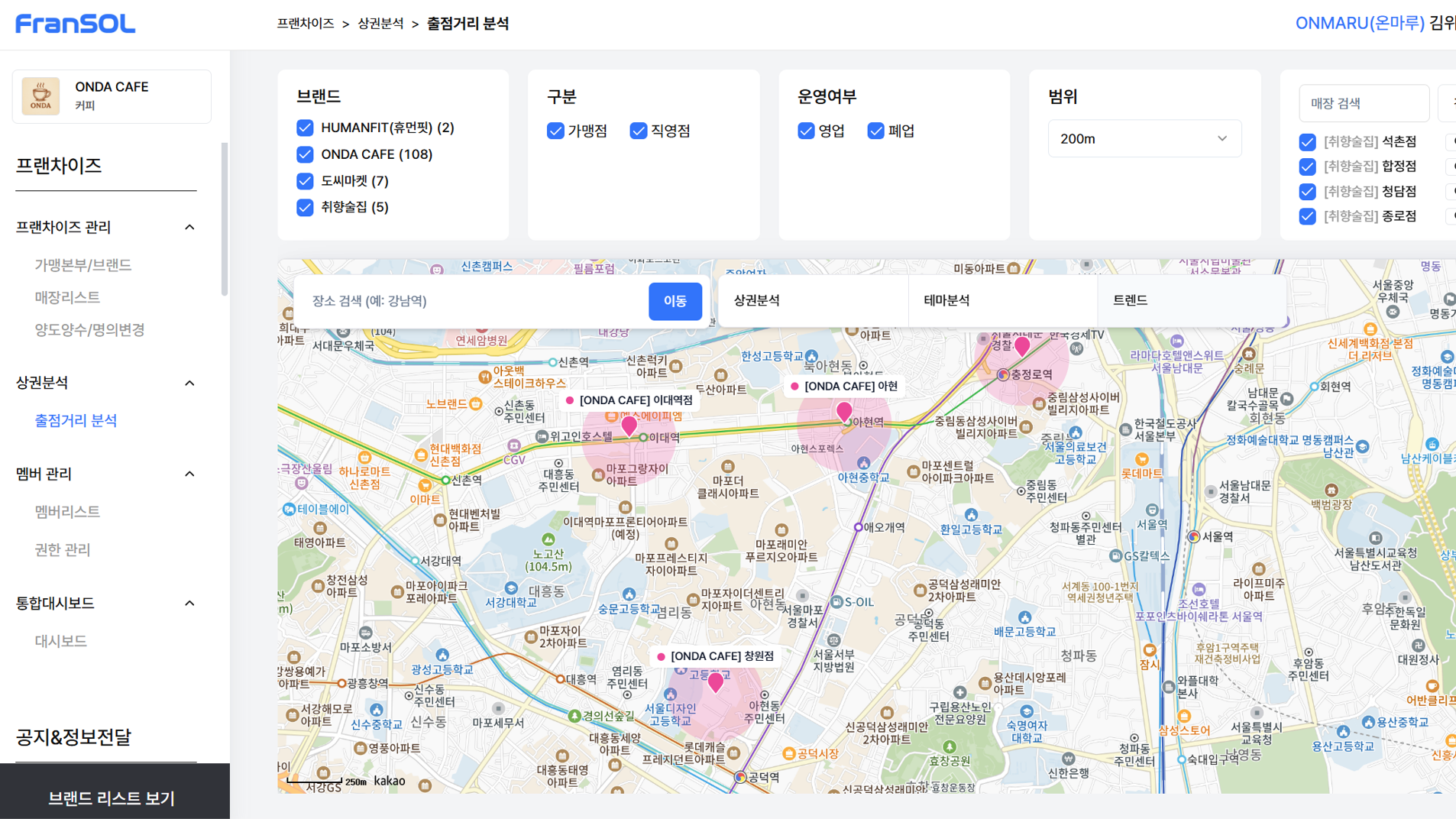Click the 애오개역 station marker

tap(859, 527)
